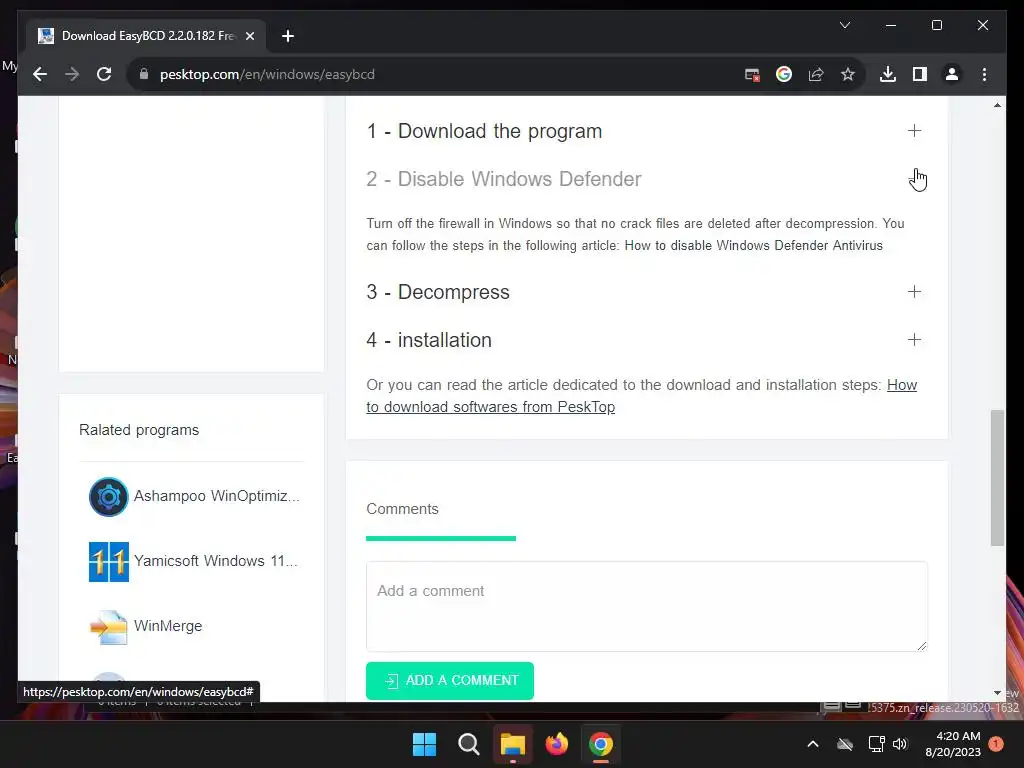Expand step 1 Download the program
Image resolution: width=1024 pixels, height=768 pixels.
pos(914,131)
